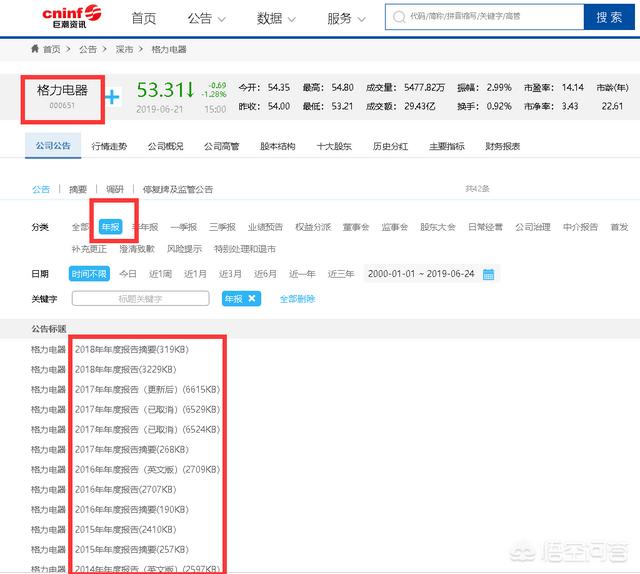Toggle 特别处理和退市 category filter
Image resolution: width=640 pixels, height=574 pixels.
tap(244, 249)
